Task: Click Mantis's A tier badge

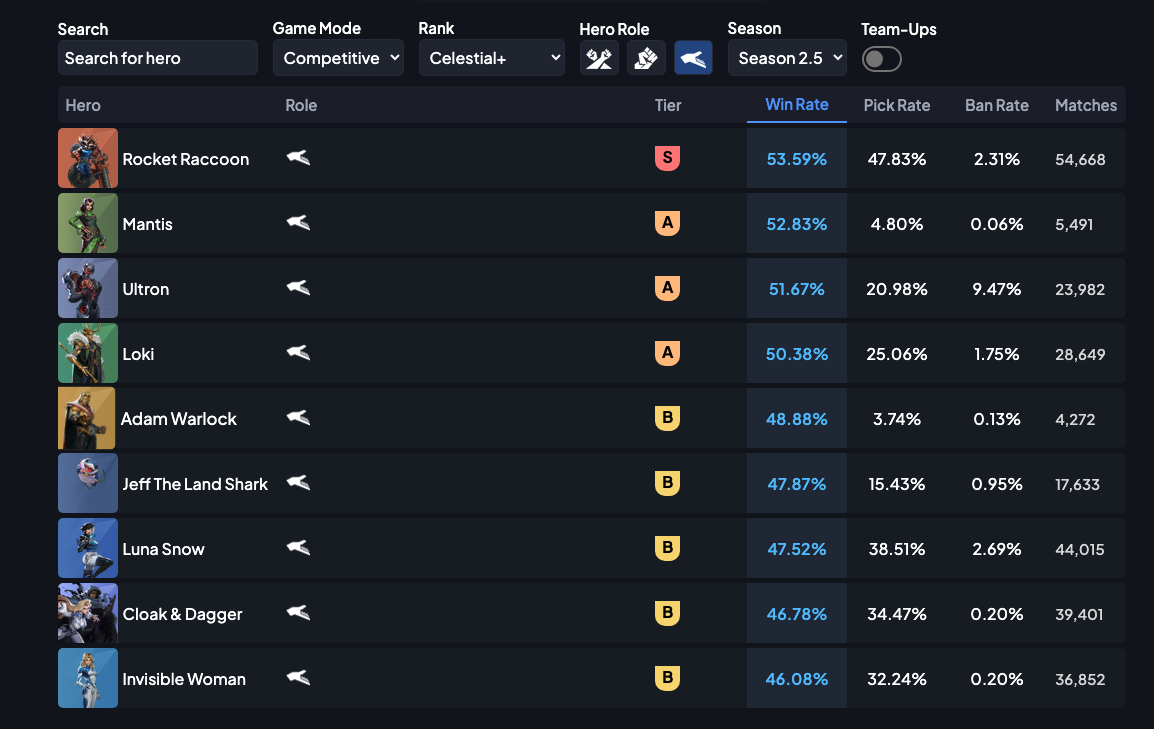Action: pos(668,222)
